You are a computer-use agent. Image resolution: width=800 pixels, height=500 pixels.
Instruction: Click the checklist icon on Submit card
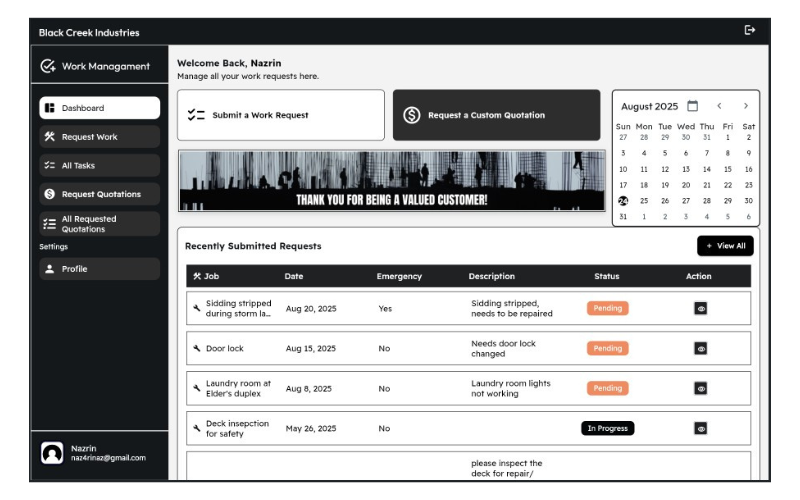pos(196,115)
